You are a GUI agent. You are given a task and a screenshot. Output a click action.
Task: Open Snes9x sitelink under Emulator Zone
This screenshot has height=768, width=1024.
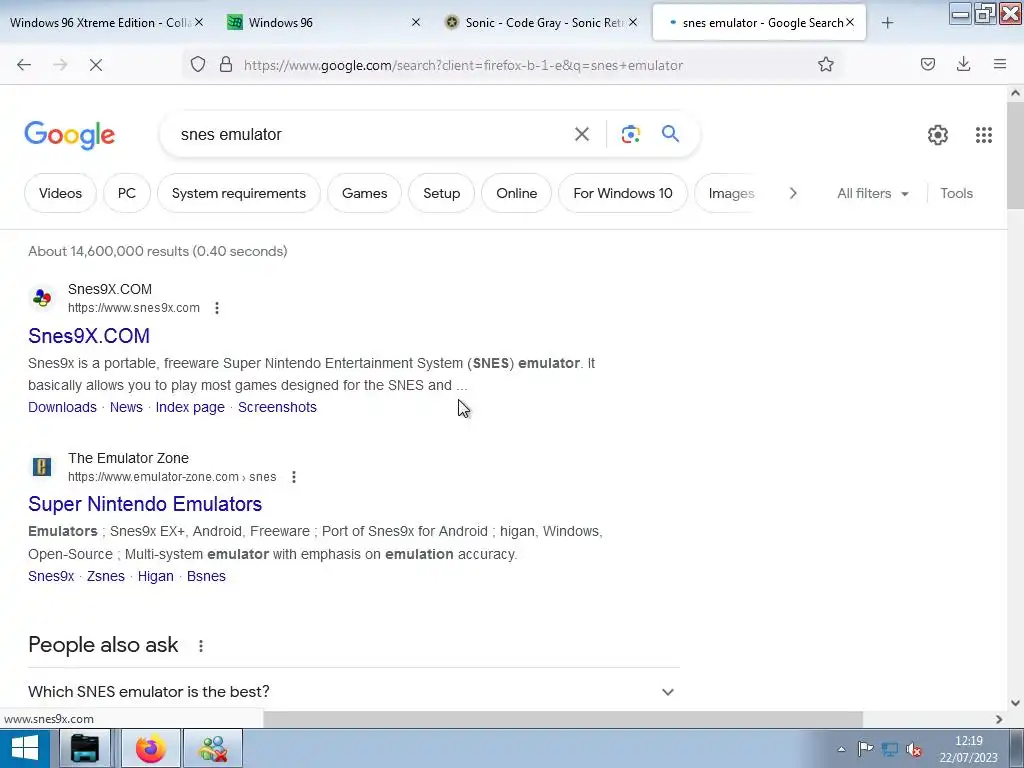click(51, 576)
